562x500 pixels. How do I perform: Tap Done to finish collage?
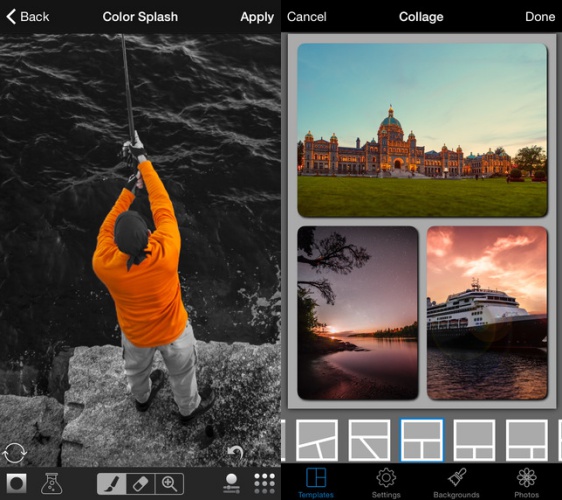point(540,16)
